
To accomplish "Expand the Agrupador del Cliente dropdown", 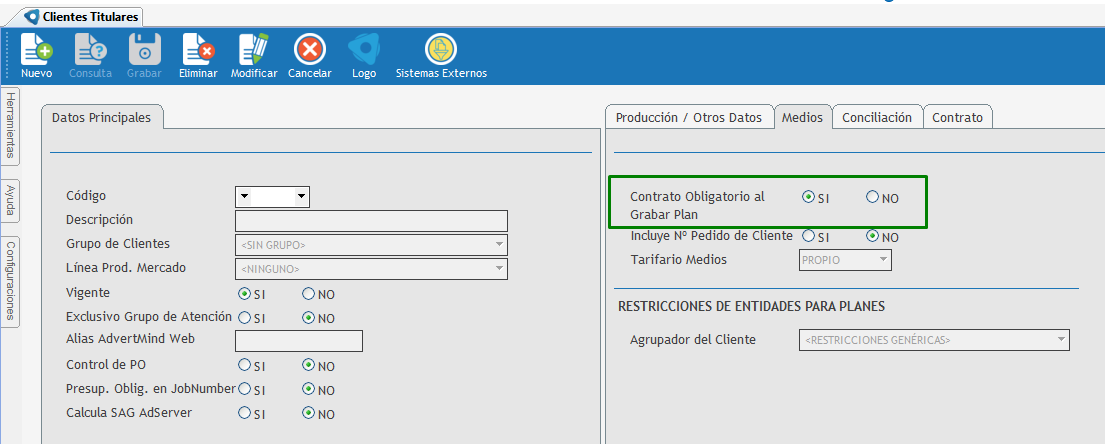I will tap(1061, 340).
